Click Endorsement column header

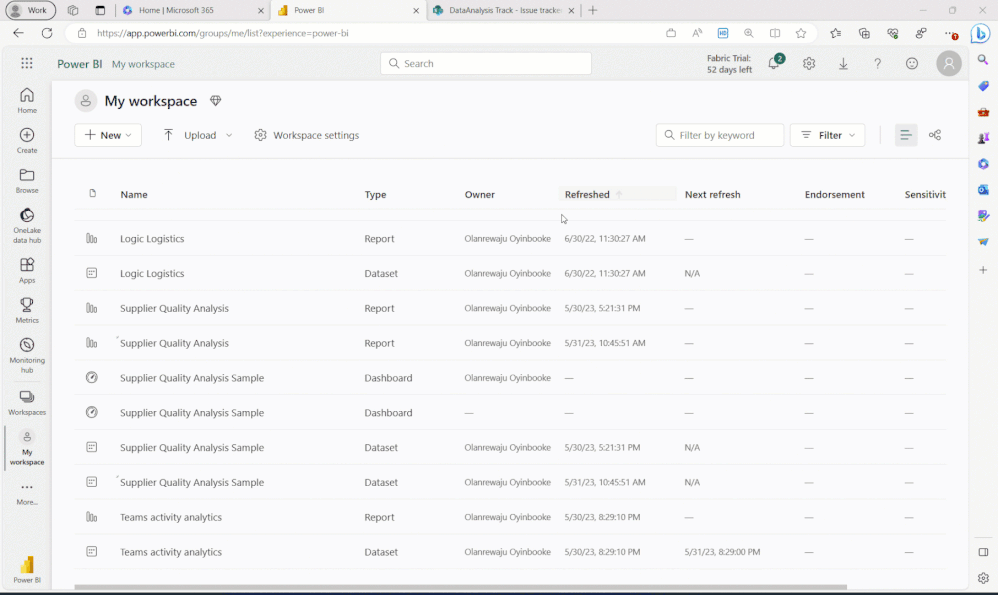834,194
